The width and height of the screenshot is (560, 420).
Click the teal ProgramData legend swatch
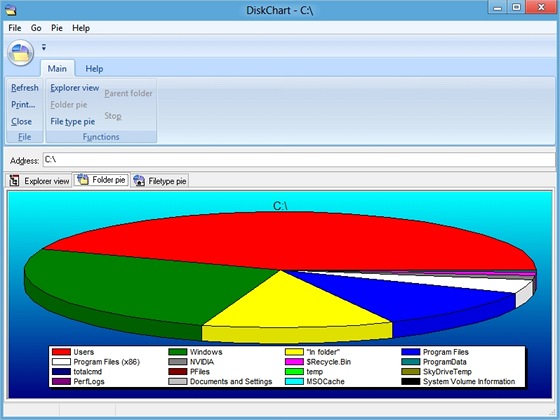(411, 362)
